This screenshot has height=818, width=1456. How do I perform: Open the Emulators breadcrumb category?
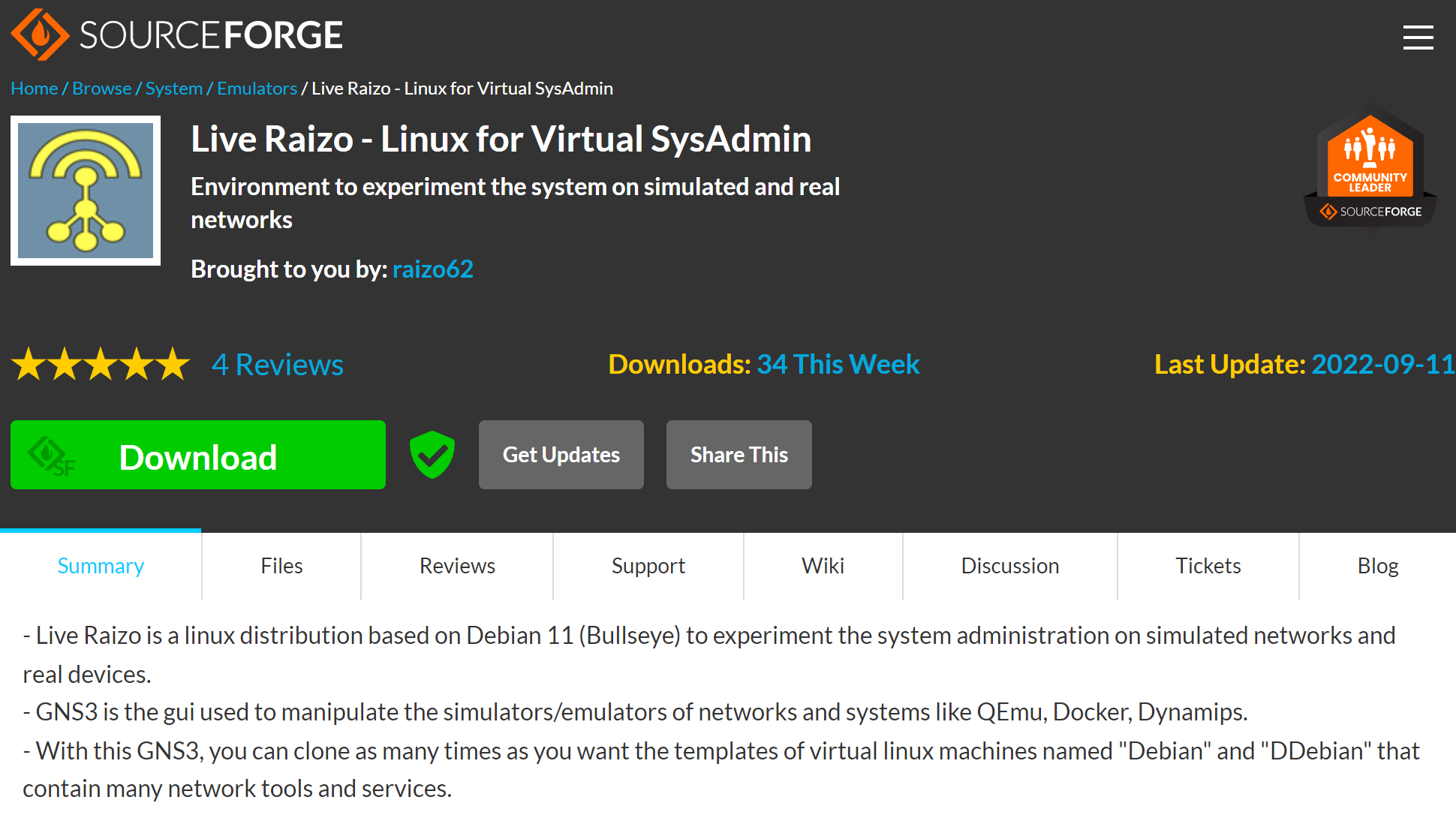257,89
